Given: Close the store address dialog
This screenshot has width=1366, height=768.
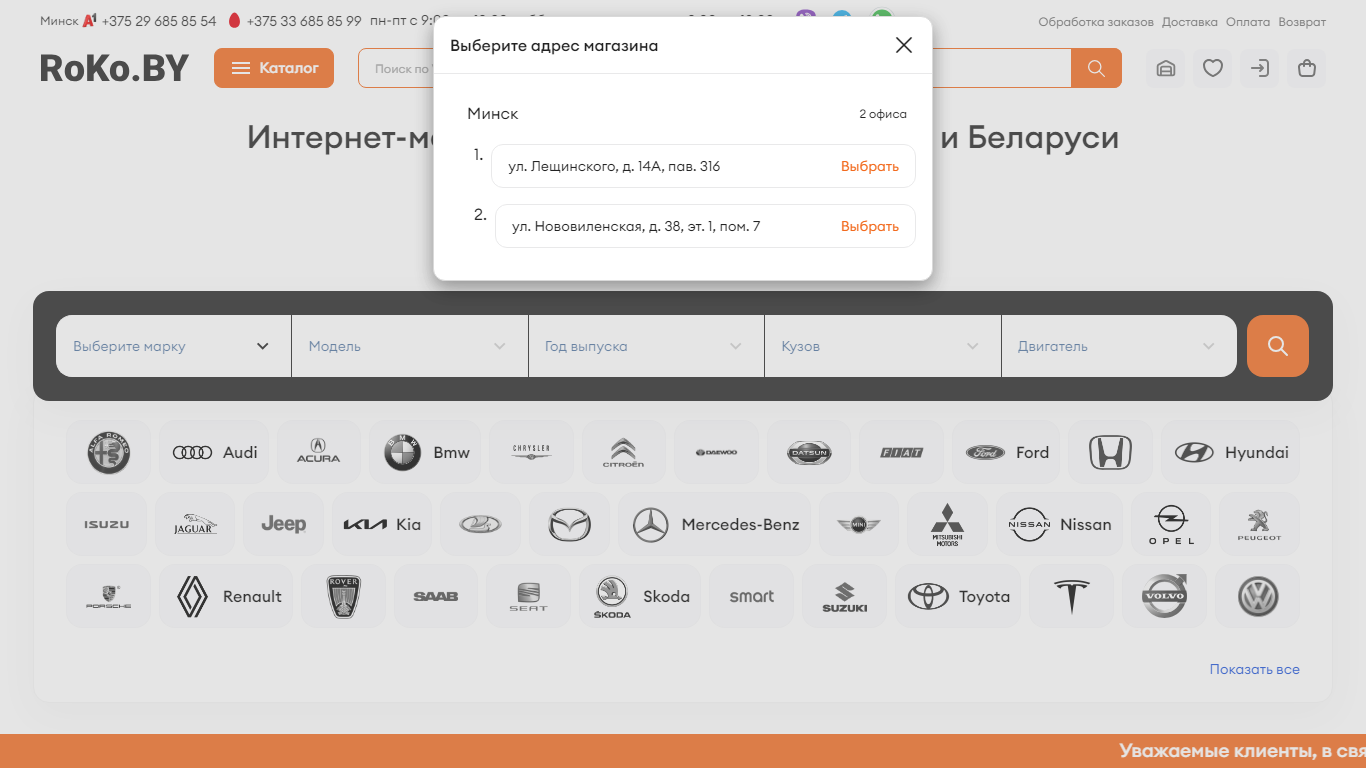Looking at the screenshot, I should (x=904, y=45).
